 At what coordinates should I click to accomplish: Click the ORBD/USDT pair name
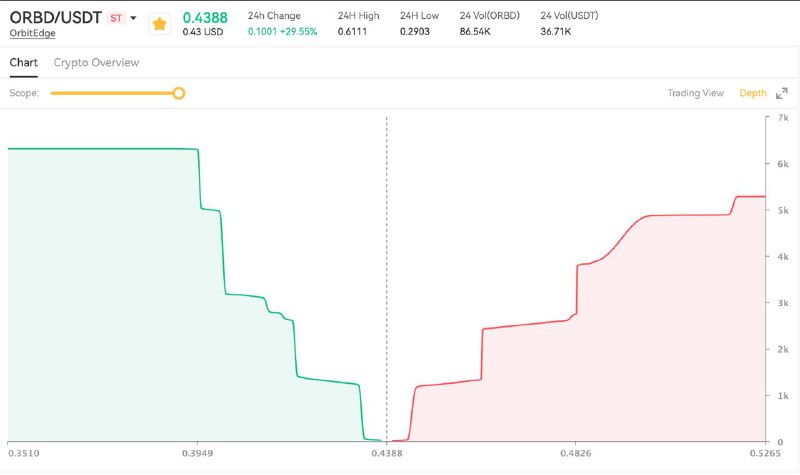[x=55, y=17]
